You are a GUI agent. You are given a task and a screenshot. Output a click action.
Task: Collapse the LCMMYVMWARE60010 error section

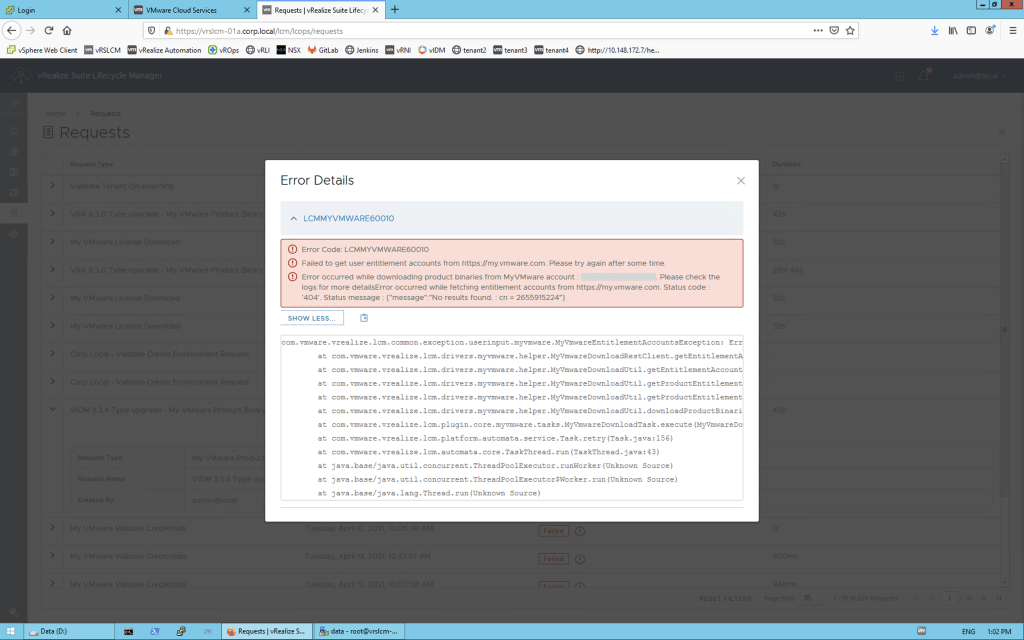pyautogui.click(x=294, y=218)
